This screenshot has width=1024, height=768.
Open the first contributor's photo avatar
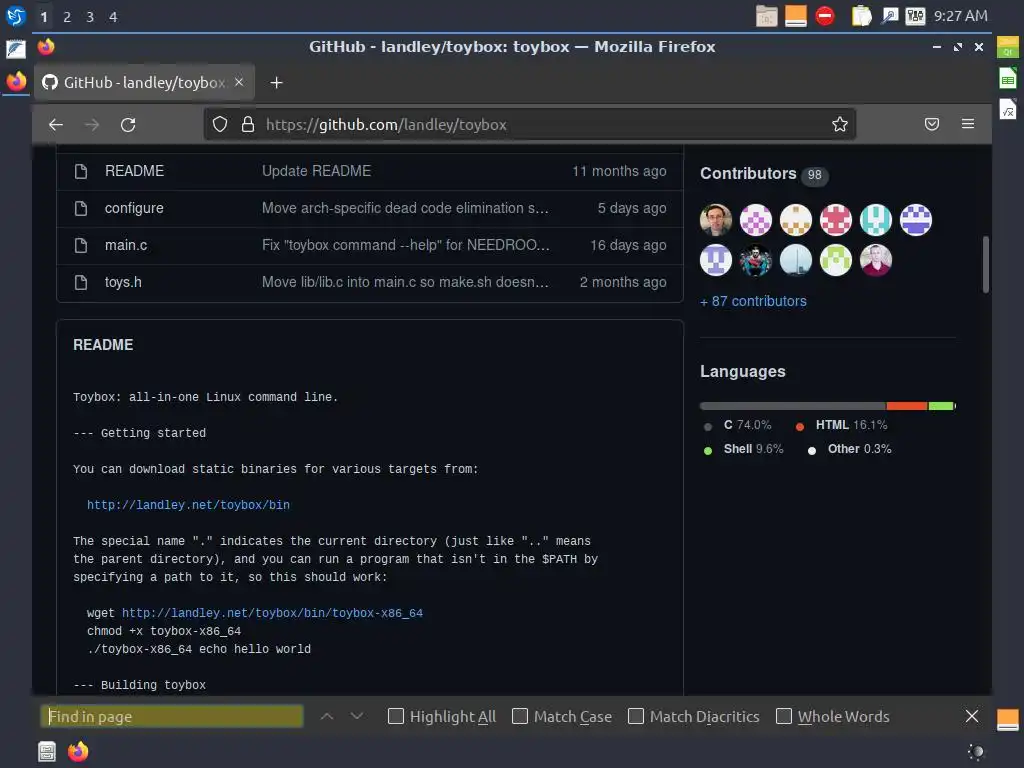click(716, 220)
